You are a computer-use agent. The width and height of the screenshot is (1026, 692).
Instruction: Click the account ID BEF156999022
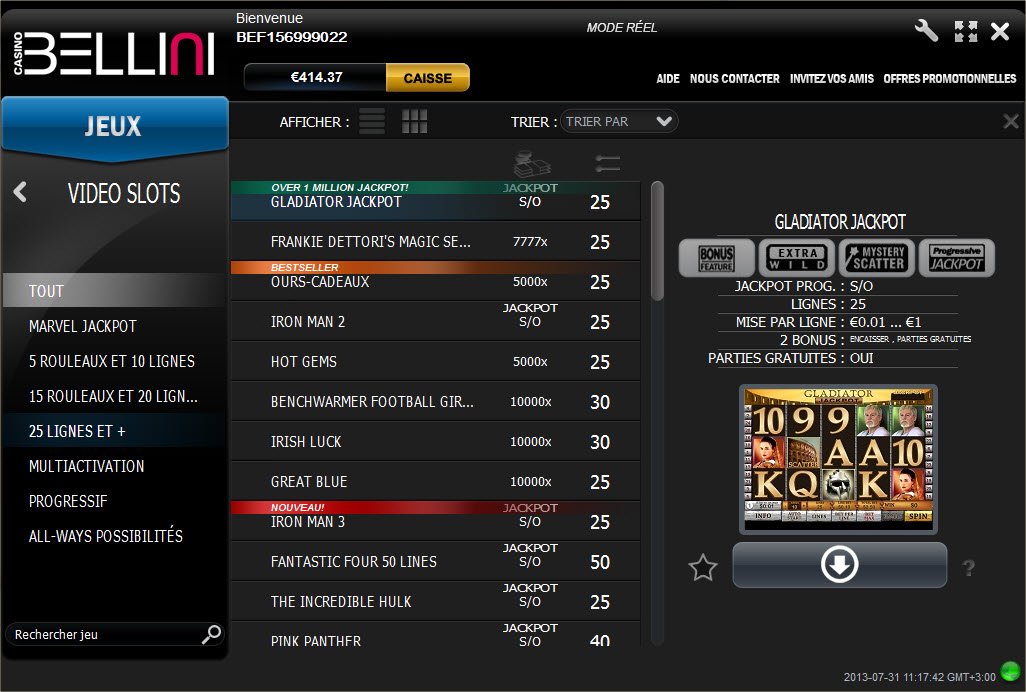click(x=291, y=37)
